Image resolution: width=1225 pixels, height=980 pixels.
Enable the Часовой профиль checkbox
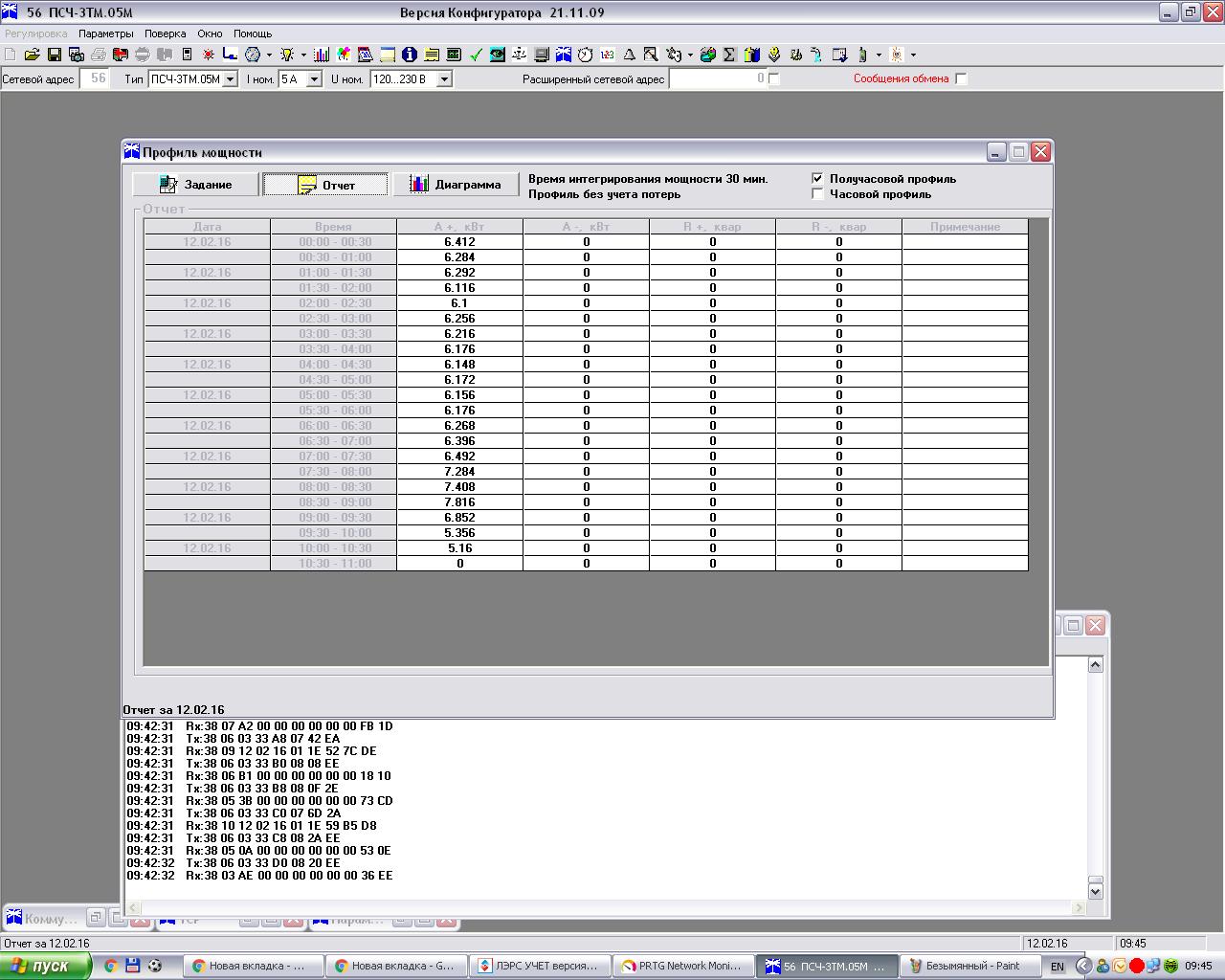coord(817,193)
